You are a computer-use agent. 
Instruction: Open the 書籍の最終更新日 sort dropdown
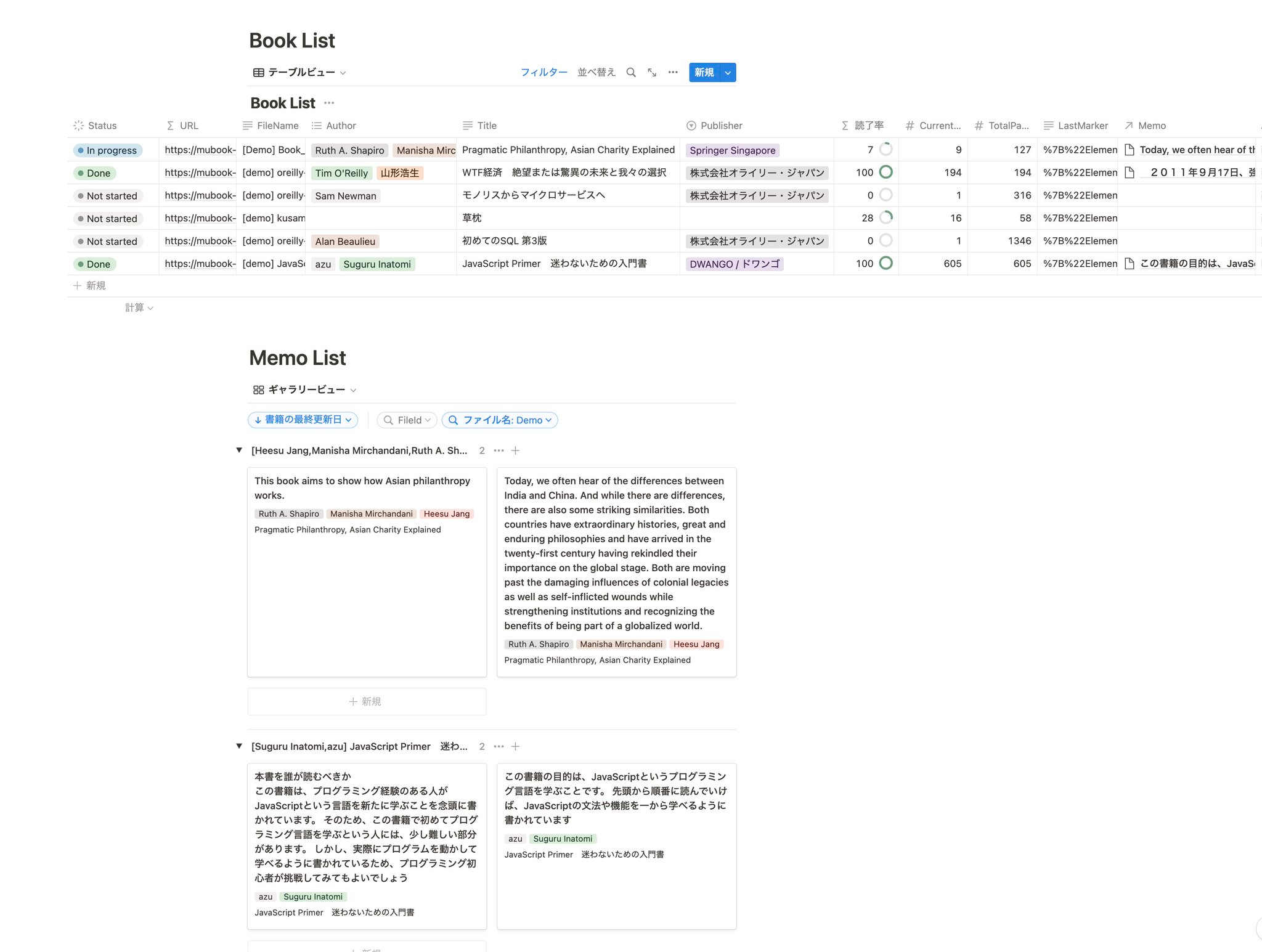(303, 420)
